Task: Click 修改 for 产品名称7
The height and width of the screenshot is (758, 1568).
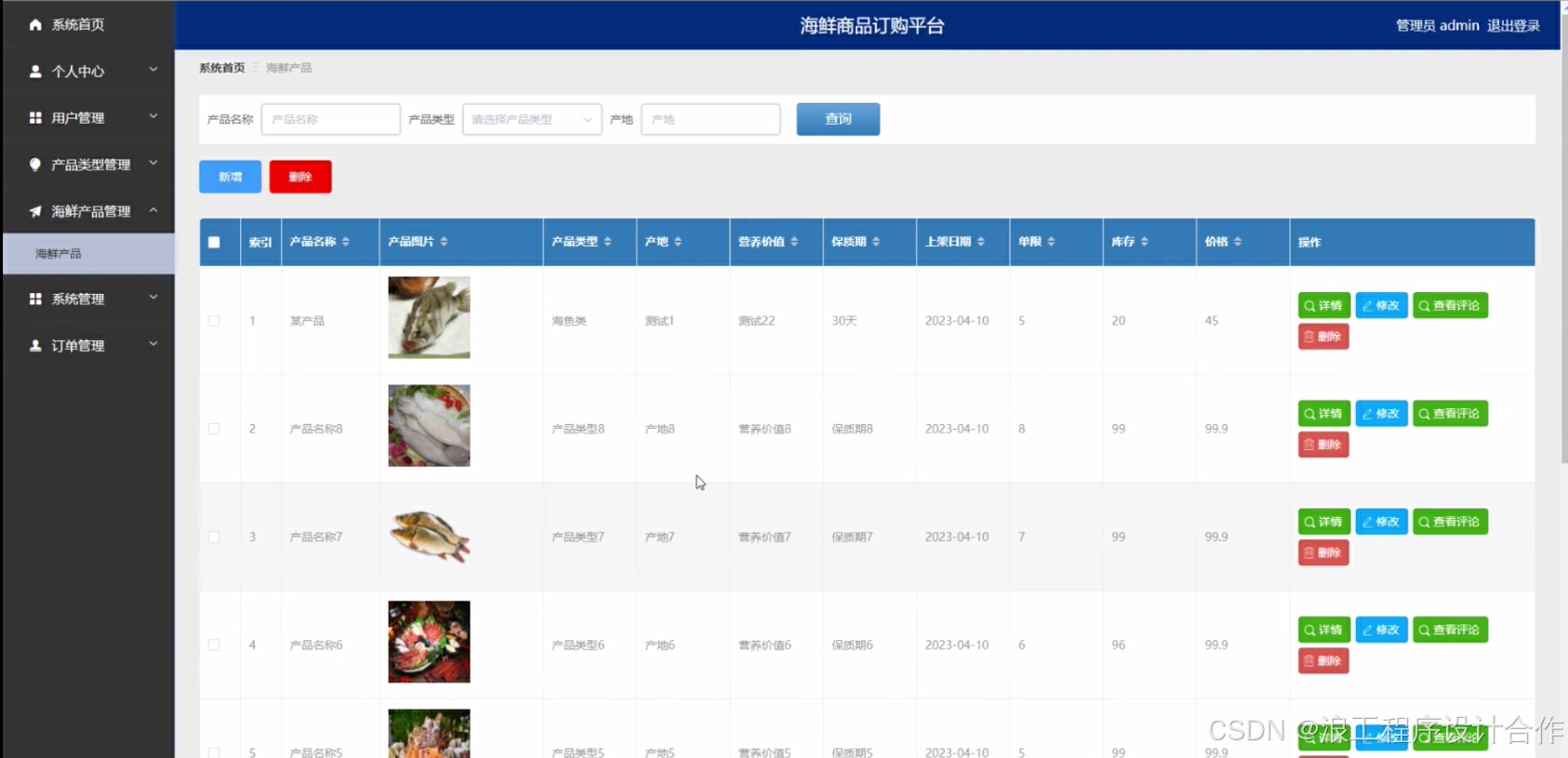Action: point(1381,522)
